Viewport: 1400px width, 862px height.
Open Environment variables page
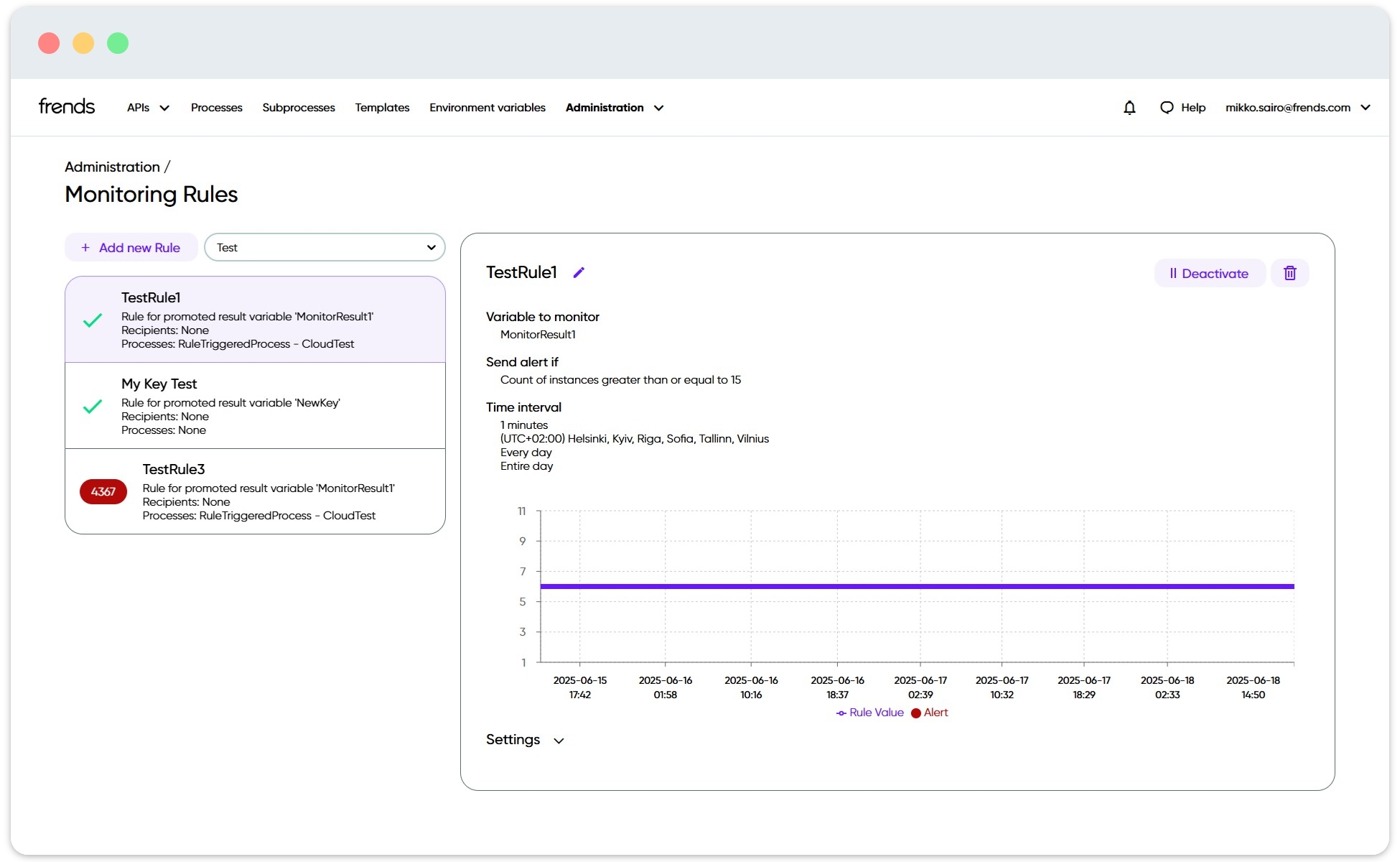pyautogui.click(x=487, y=108)
